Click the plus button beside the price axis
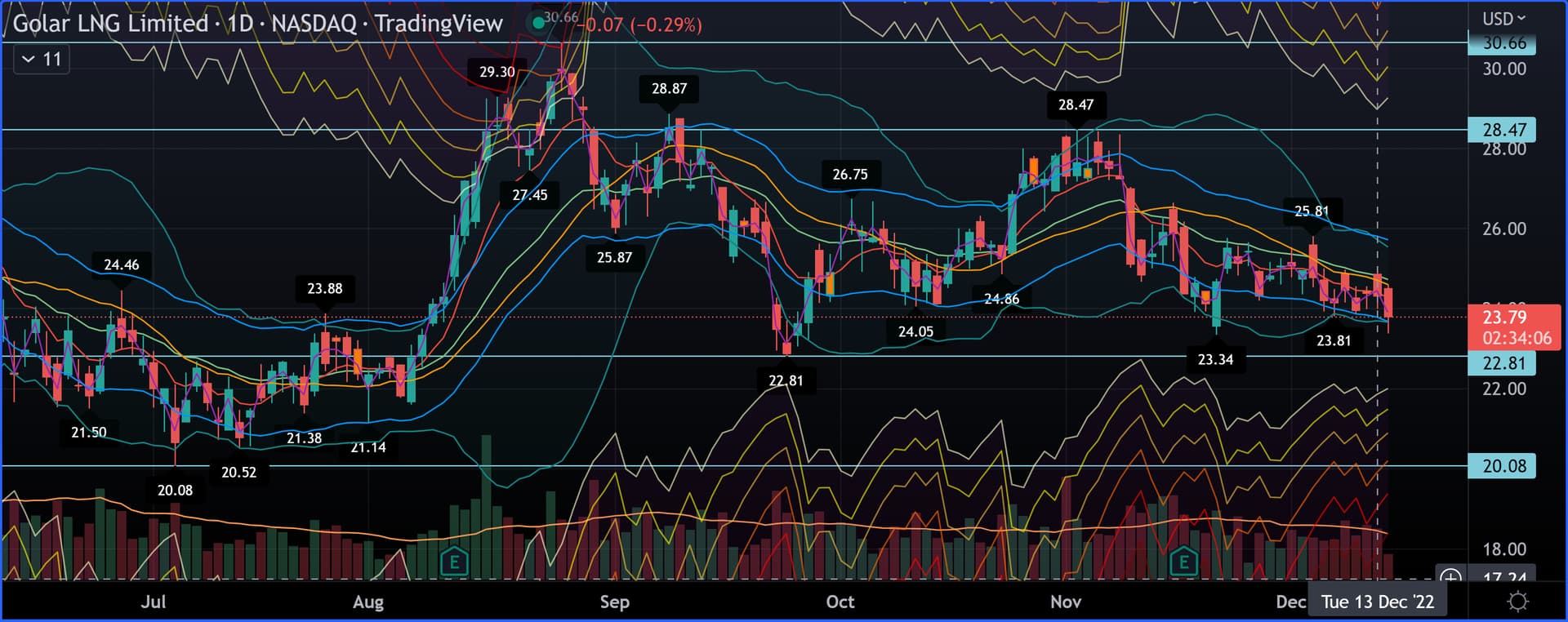 [1450, 577]
